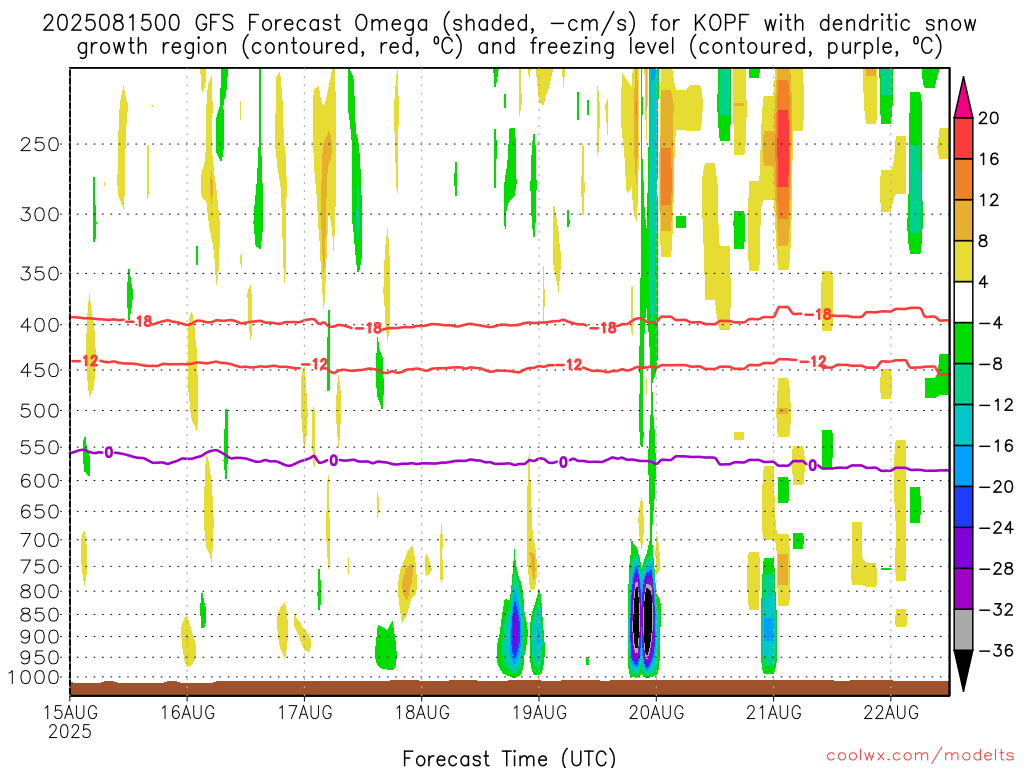Click the coolwx.com/modelts link text
1024x768 pixels.
[920, 756]
